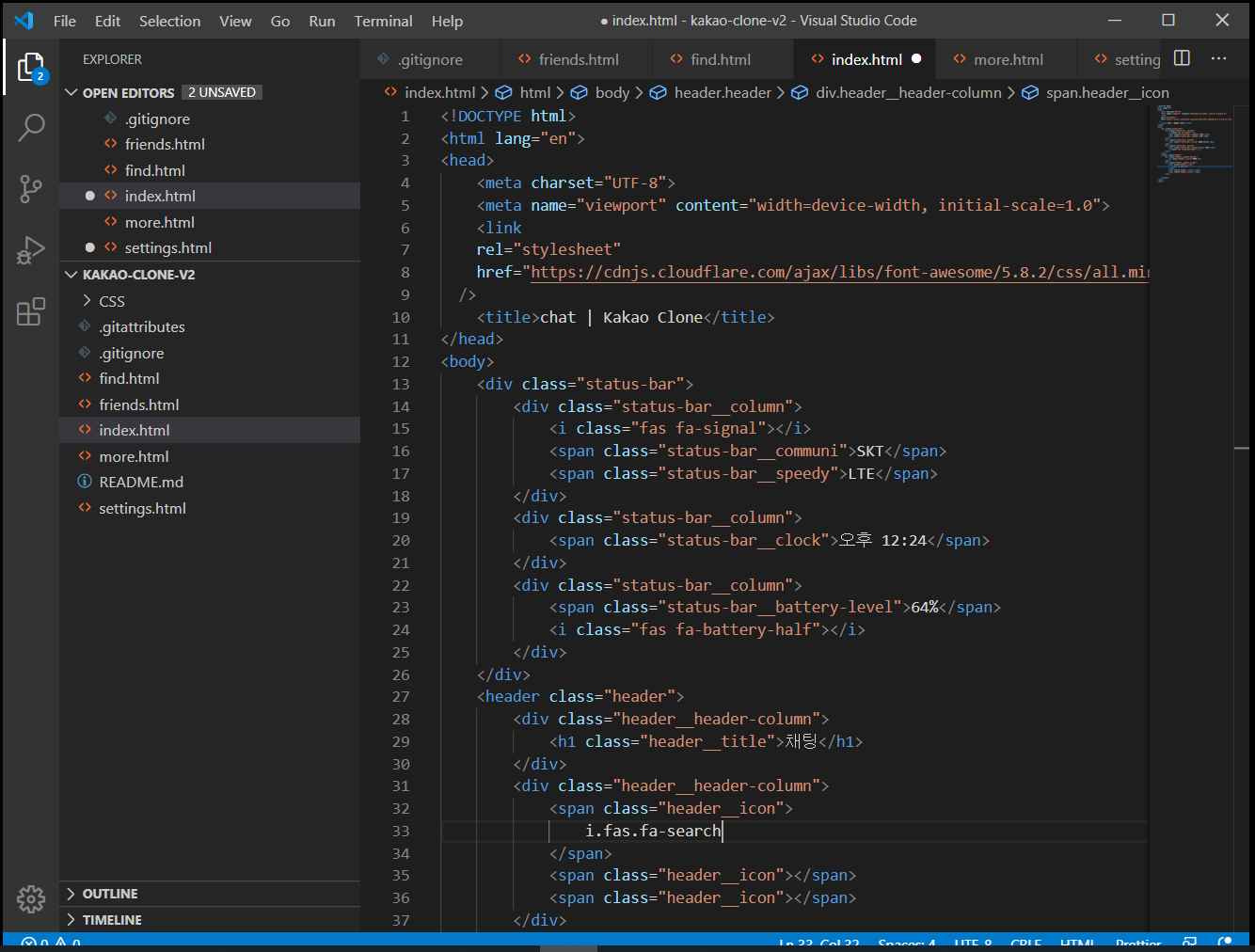Open the Edit menu
This screenshot has width=1255, height=952.
pyautogui.click(x=107, y=21)
